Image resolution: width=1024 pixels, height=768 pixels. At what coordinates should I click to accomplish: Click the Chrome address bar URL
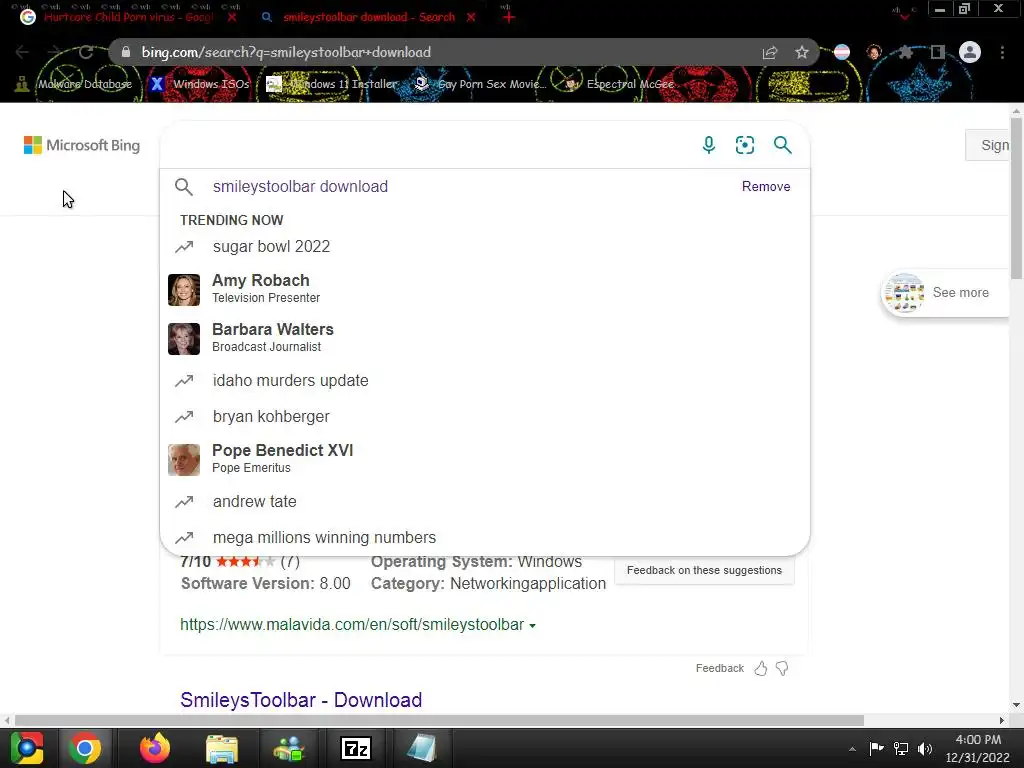(286, 52)
